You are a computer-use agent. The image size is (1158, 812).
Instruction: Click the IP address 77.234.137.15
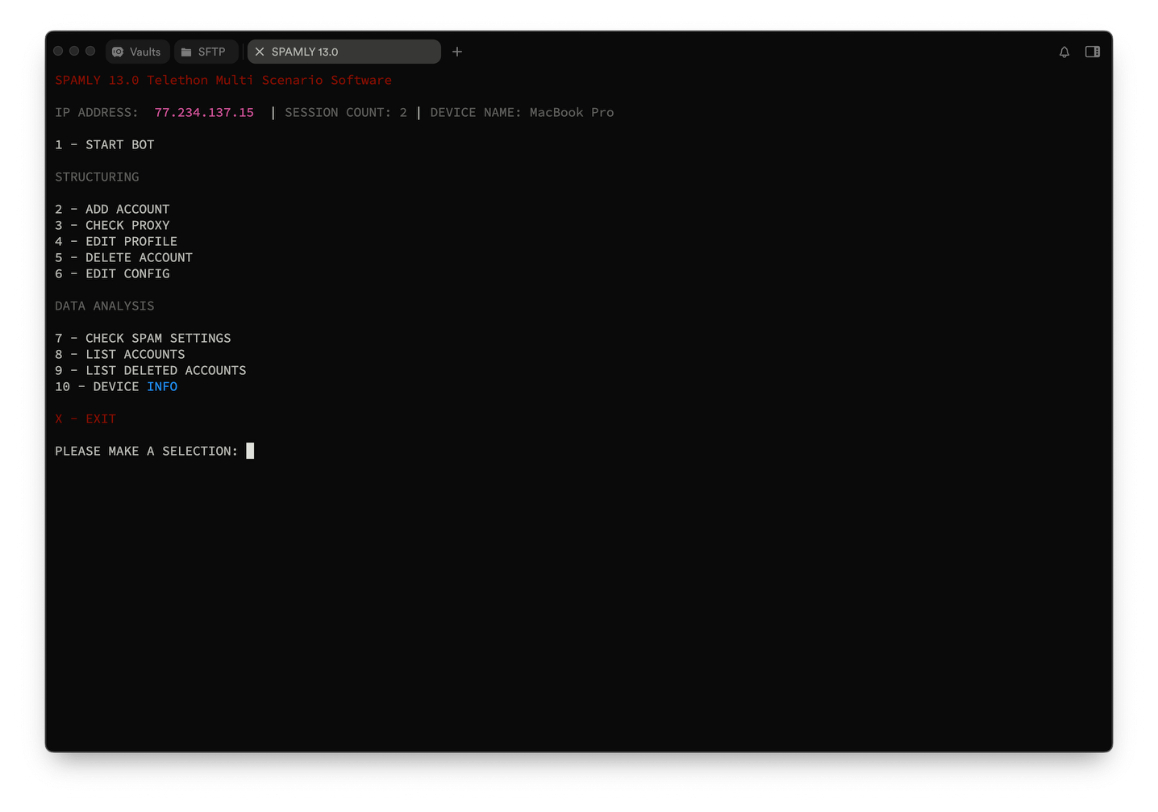tap(204, 112)
